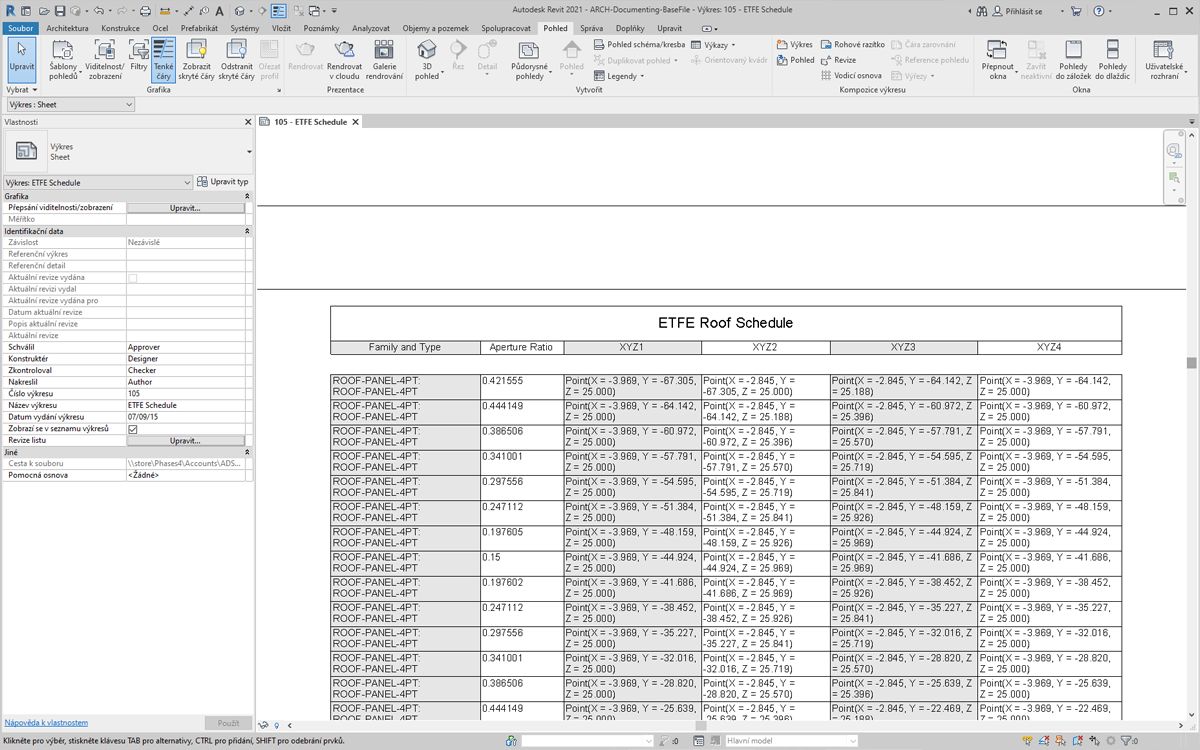Screen dimensions: 1200x750
Task: Open Uživatelské rozhraní user interface menu
Action: tap(1164, 60)
